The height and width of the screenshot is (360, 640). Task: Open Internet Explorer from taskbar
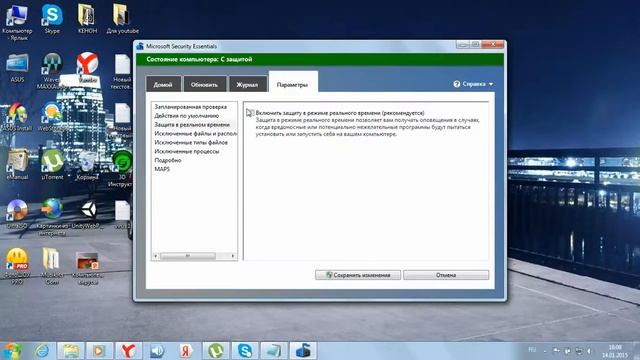point(42,351)
